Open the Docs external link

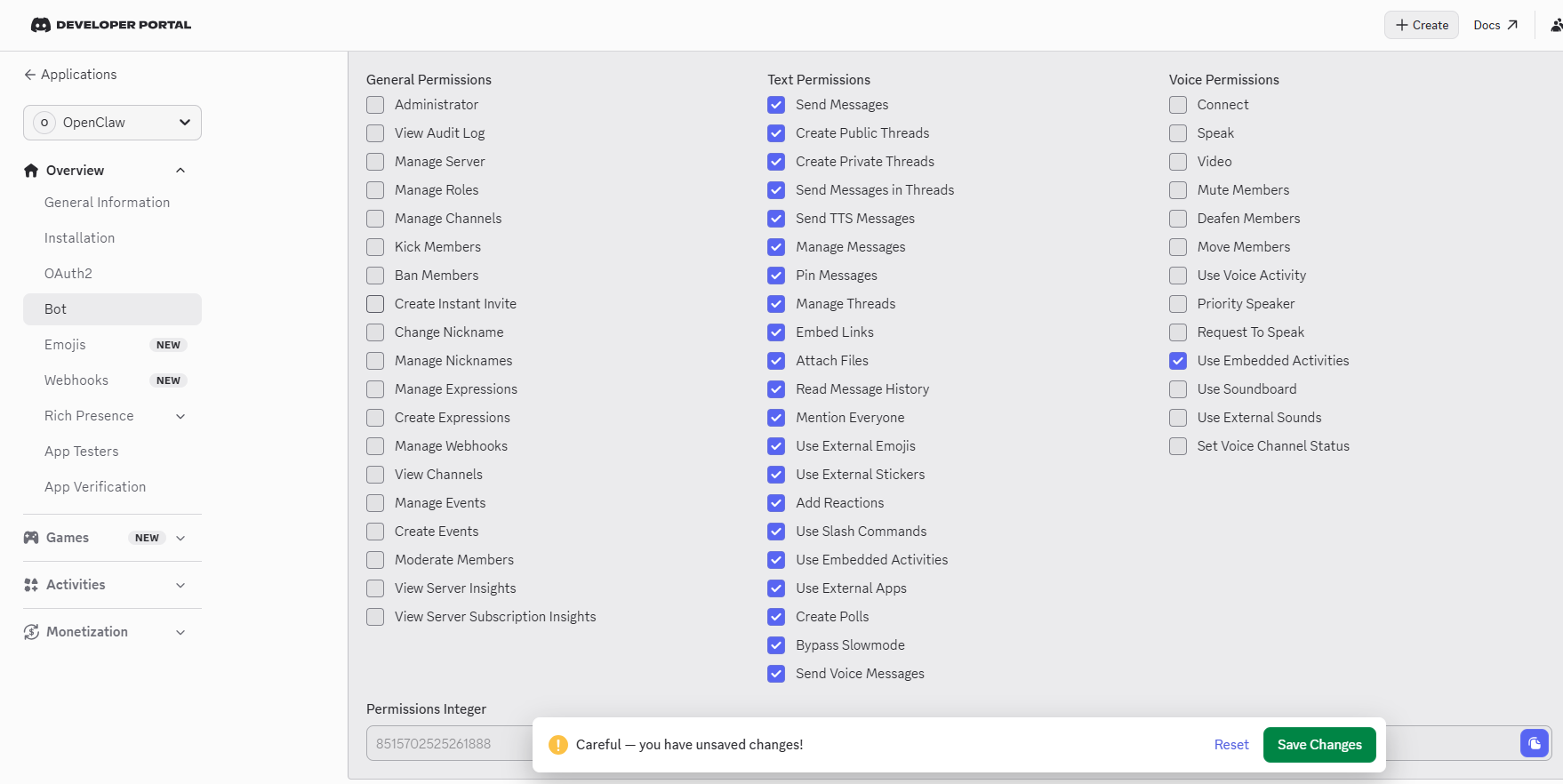(1495, 25)
